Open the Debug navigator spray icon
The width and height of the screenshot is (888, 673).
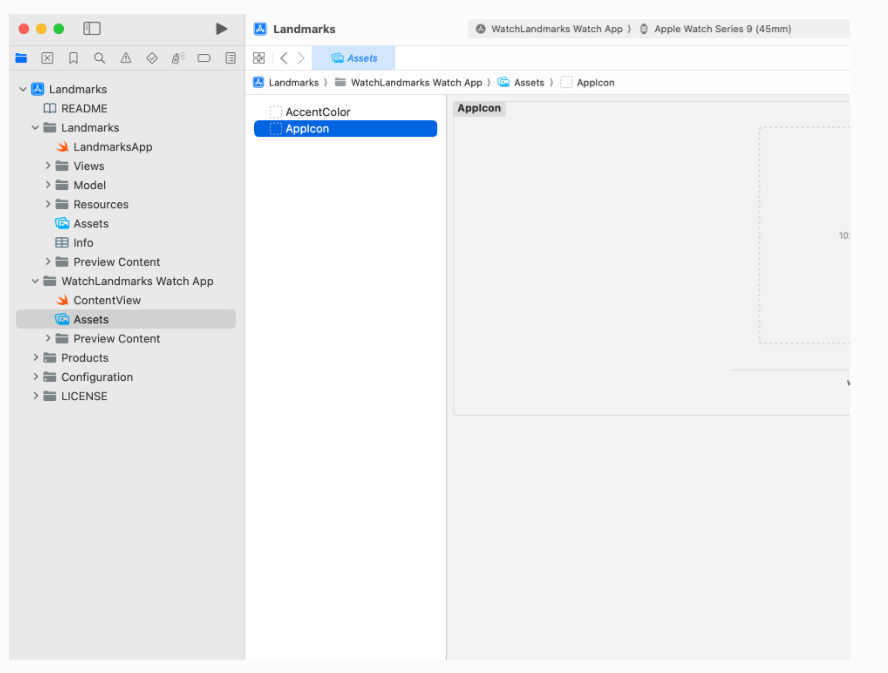178,58
